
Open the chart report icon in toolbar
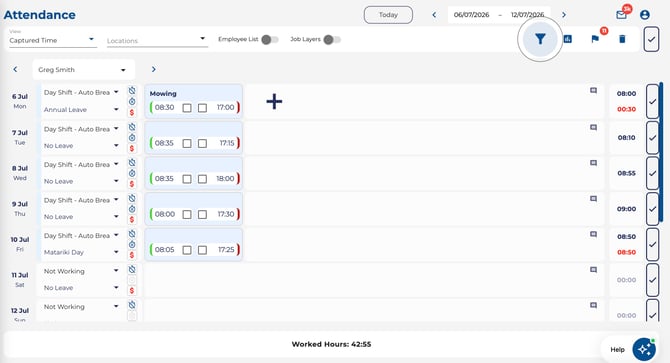[x=567, y=39]
